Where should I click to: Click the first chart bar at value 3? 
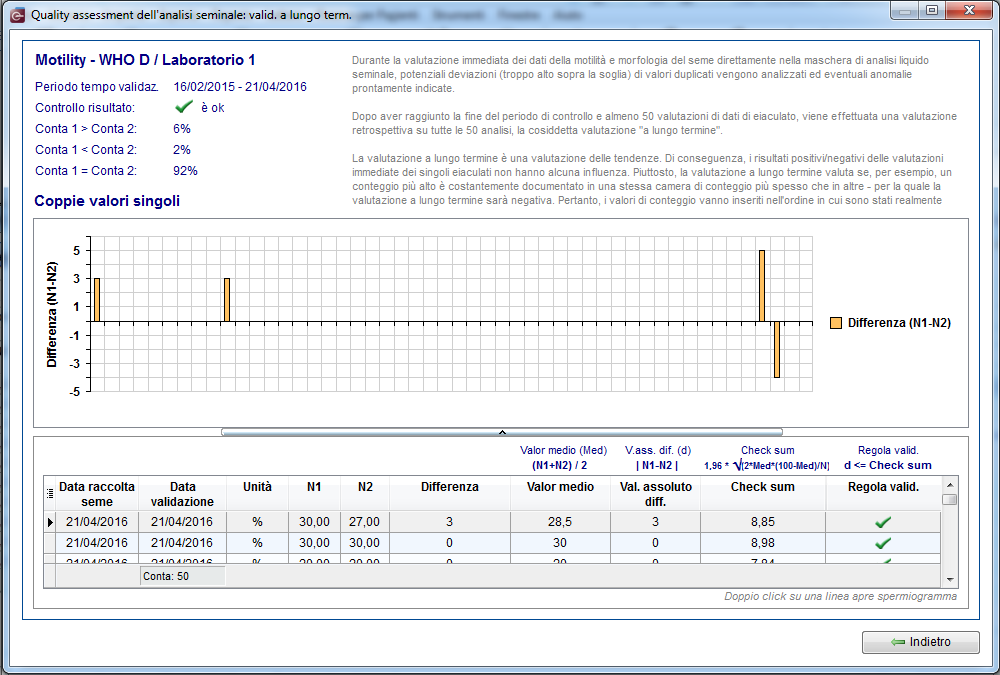(x=97, y=300)
